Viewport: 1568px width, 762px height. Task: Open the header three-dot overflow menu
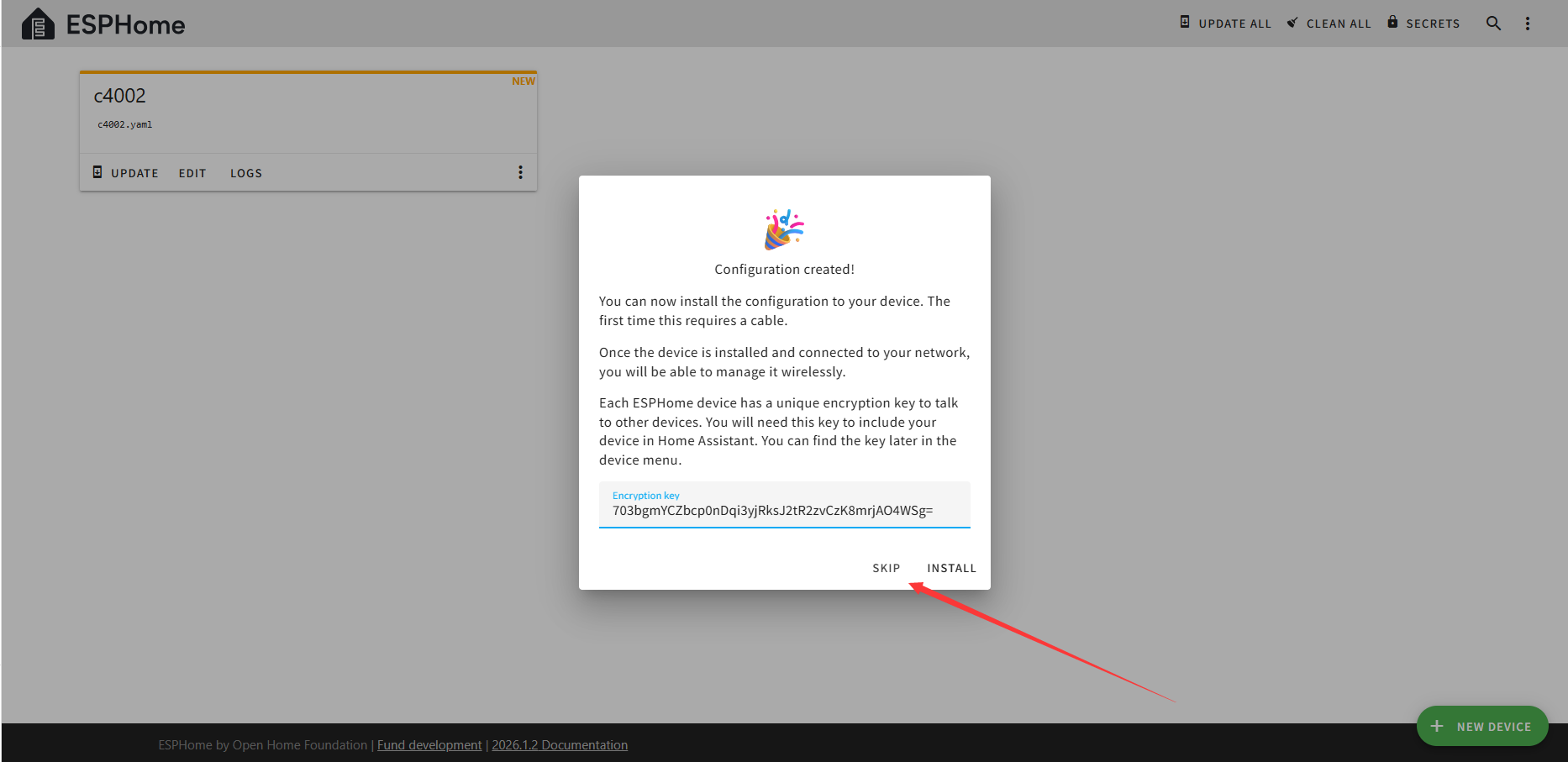tap(1528, 24)
